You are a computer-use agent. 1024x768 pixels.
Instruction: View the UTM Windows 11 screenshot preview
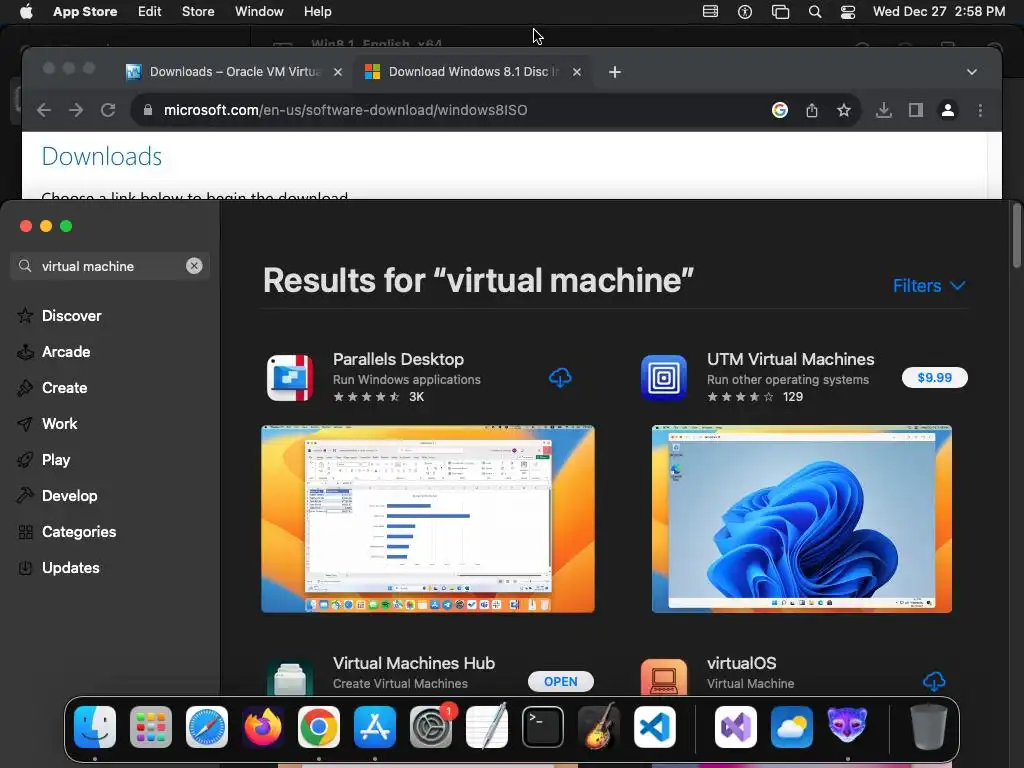point(801,519)
